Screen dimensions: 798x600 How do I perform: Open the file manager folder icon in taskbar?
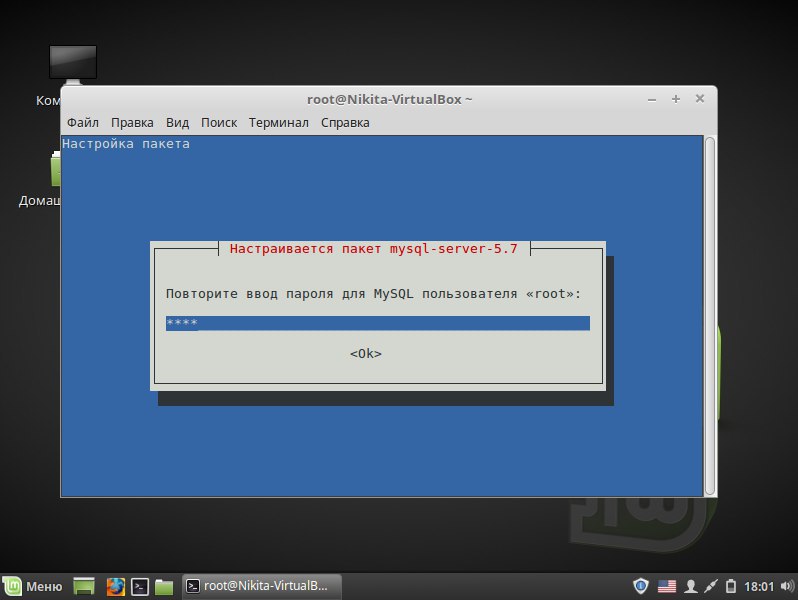click(164, 586)
